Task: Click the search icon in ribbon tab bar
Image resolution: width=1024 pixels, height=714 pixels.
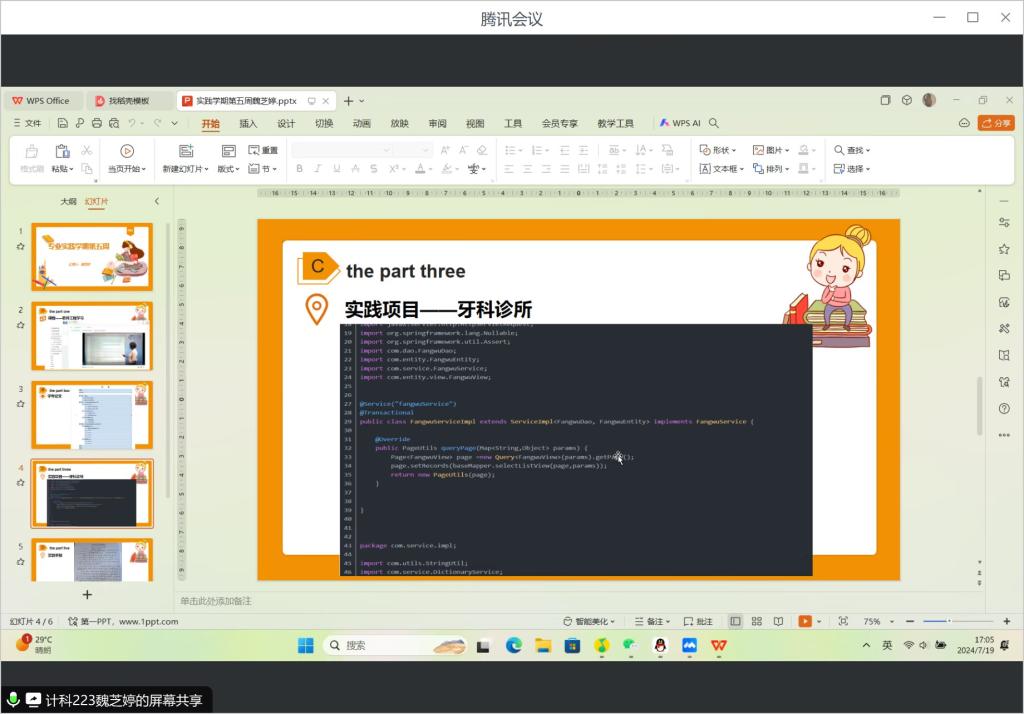Action: click(714, 124)
